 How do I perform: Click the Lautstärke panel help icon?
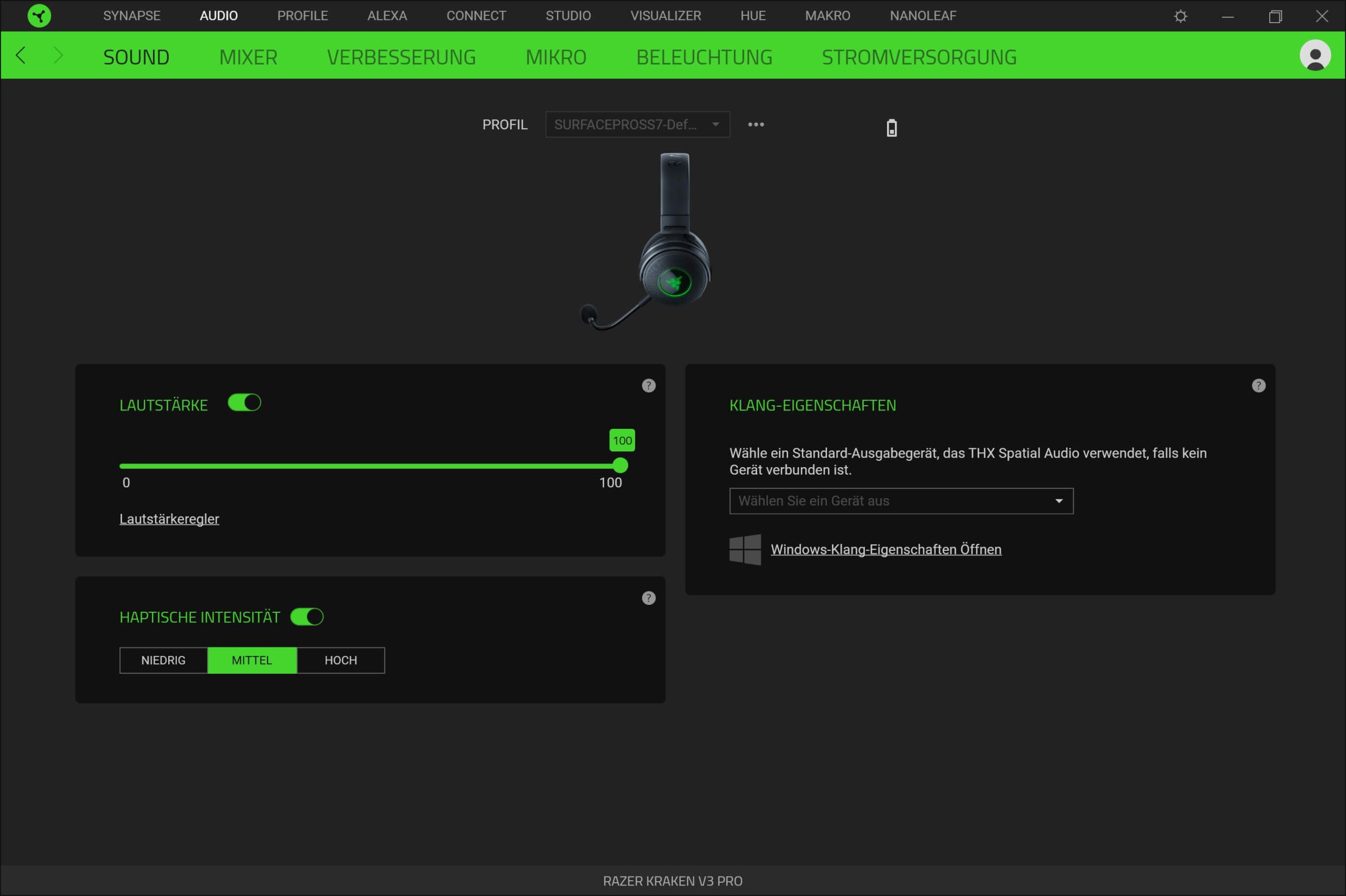click(648, 386)
